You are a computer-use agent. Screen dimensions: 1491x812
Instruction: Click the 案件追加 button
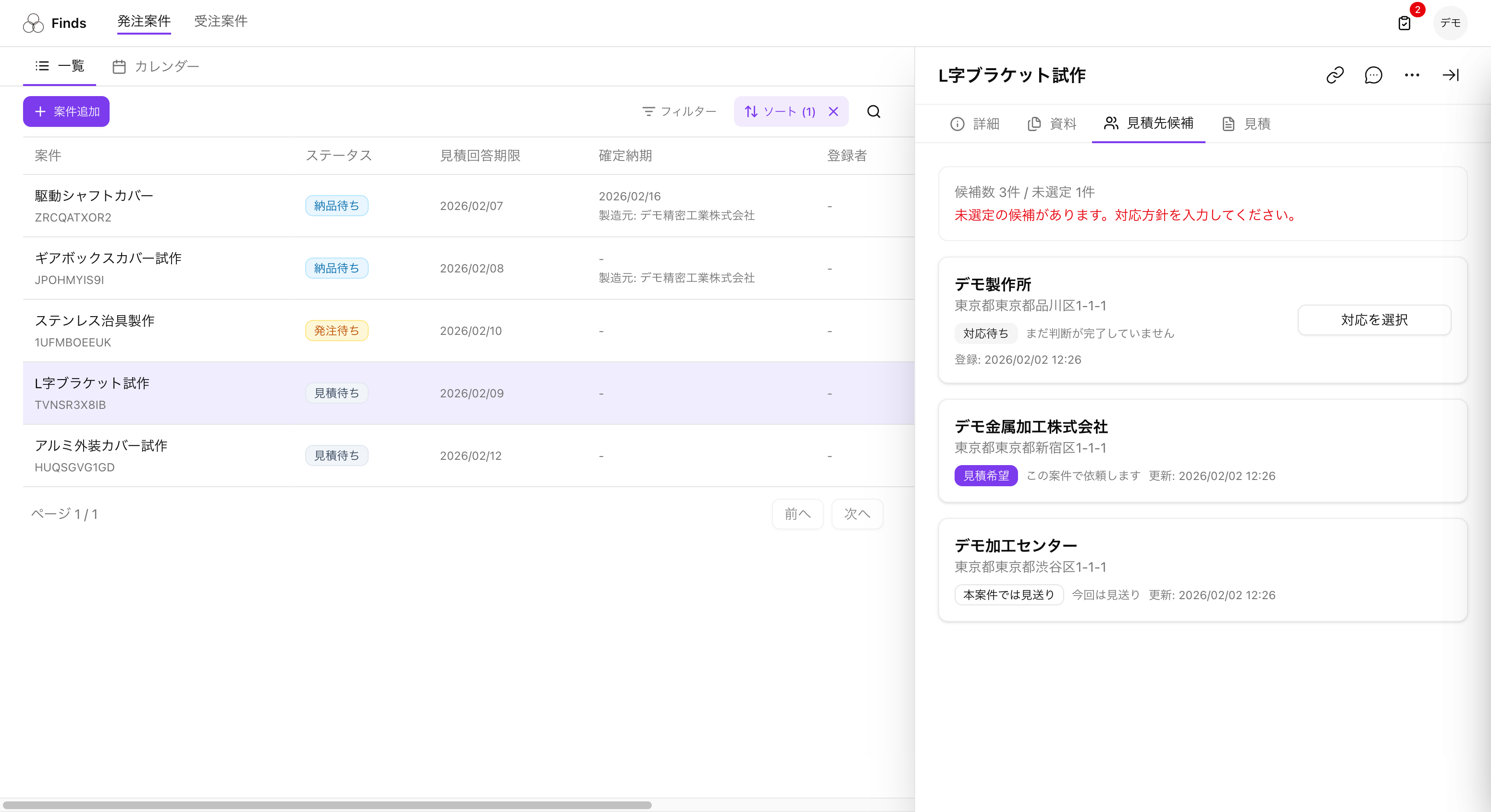(x=66, y=111)
